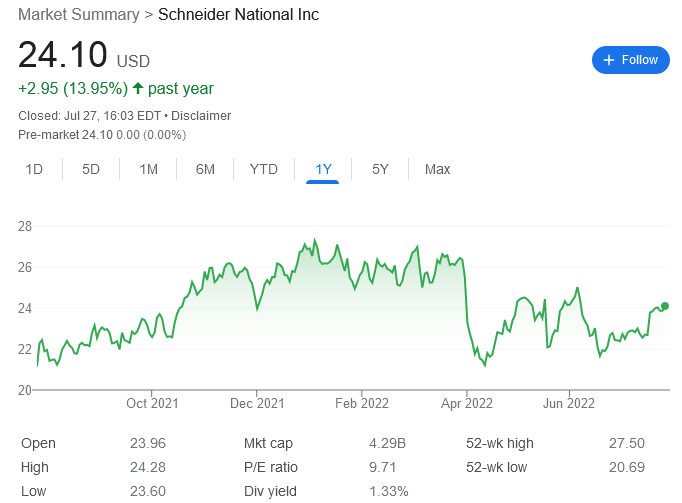Click the Div yield label
Screen dimensions: 682x503
(270, 491)
